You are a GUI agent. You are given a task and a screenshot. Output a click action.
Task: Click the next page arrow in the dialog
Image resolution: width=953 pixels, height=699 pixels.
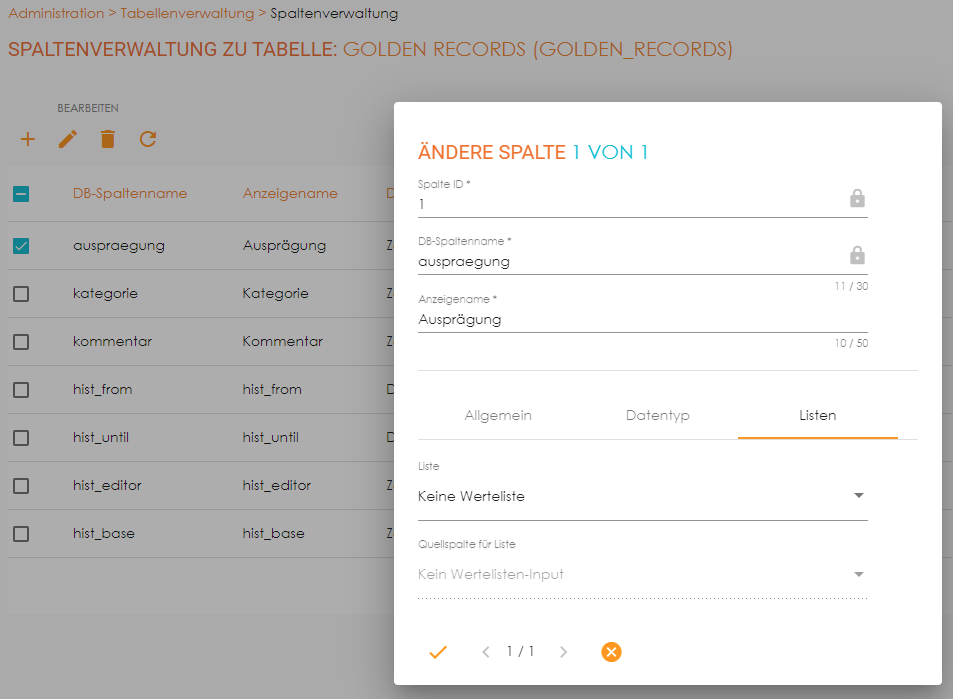point(563,651)
